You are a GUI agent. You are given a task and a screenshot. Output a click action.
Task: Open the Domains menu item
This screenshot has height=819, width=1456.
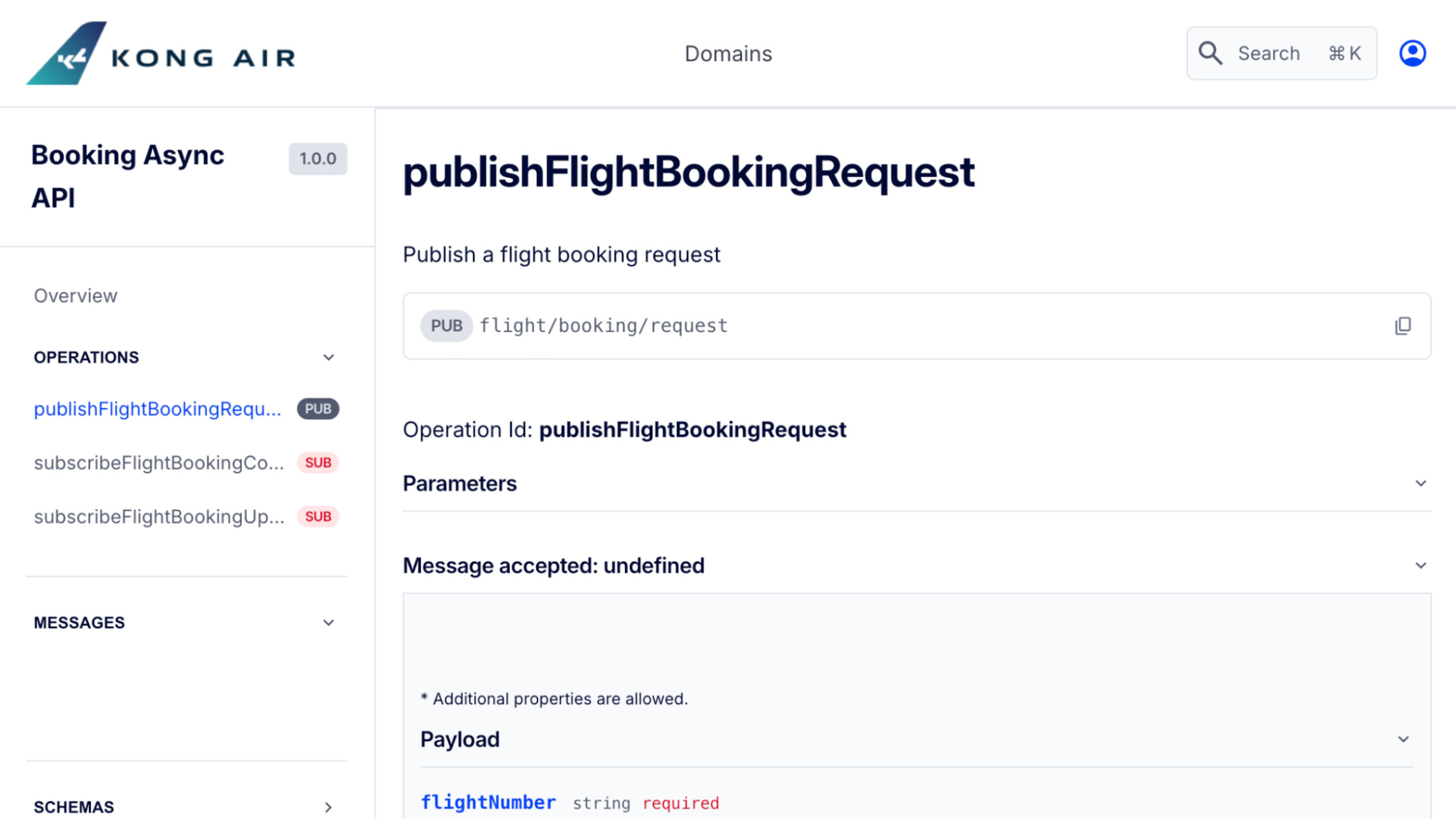click(x=728, y=54)
